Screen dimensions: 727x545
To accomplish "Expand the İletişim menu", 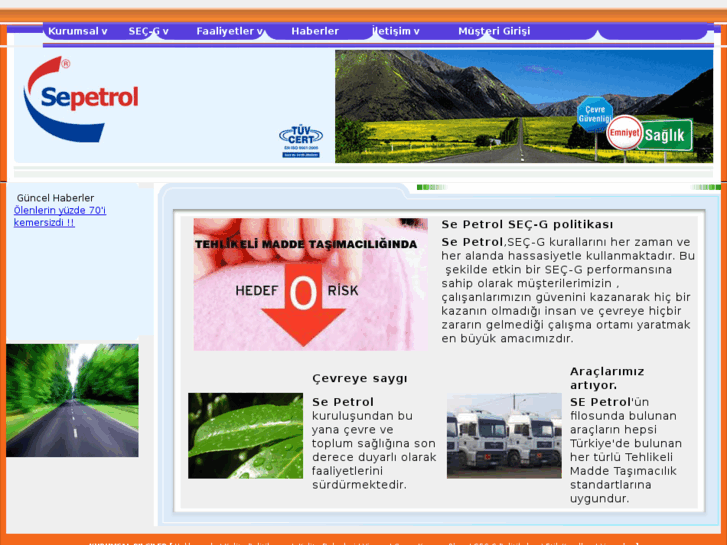I will click(396, 31).
